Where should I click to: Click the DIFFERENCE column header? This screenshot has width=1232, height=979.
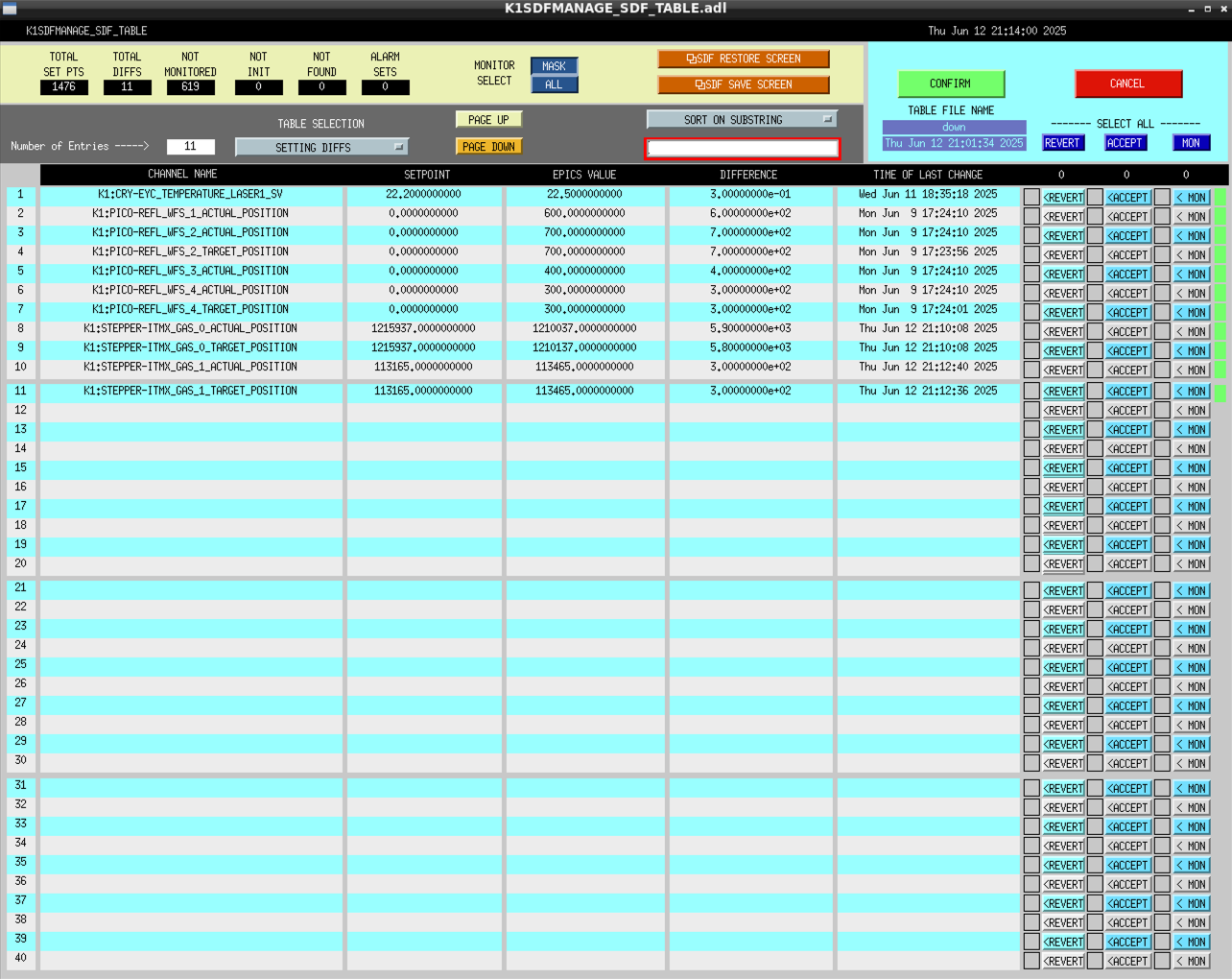[748, 175]
